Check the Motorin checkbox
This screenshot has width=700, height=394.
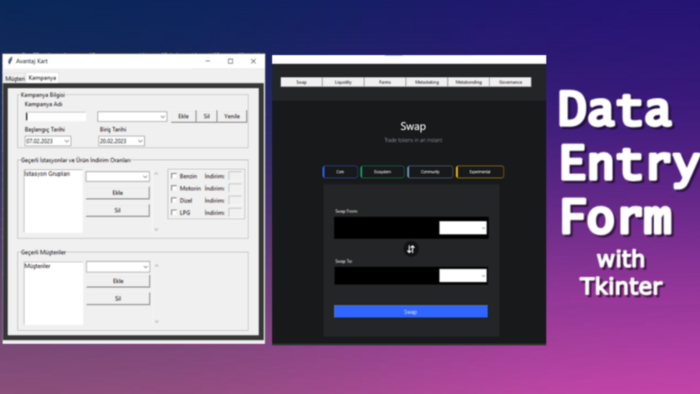174,188
